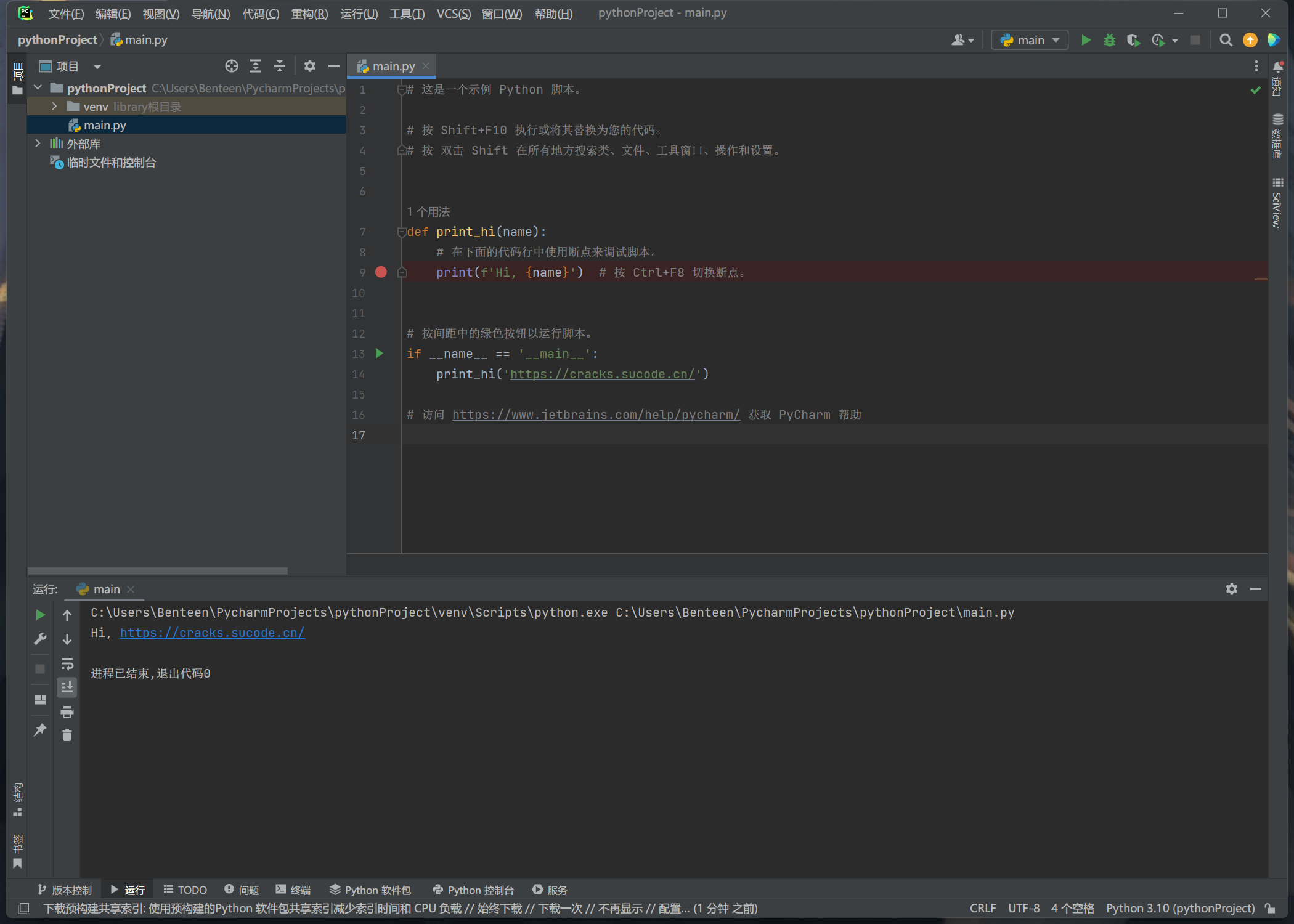Viewport: 1294px width, 924px height.
Task: Rerun main in run panel
Action: (40, 615)
